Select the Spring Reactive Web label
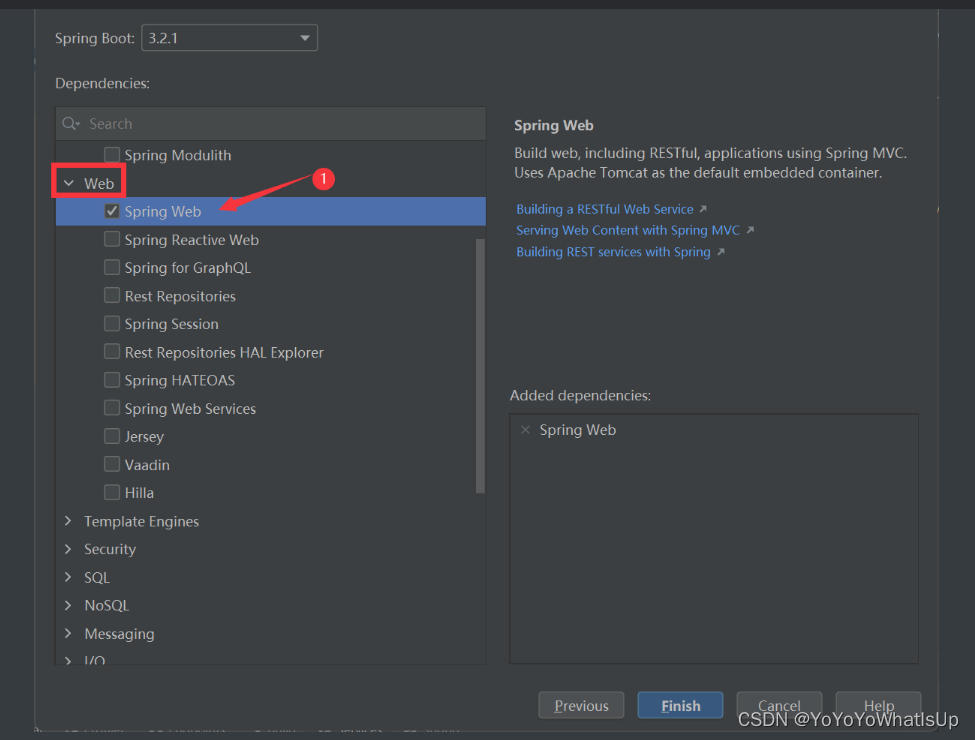Image resolution: width=975 pixels, height=740 pixels. 192,239
